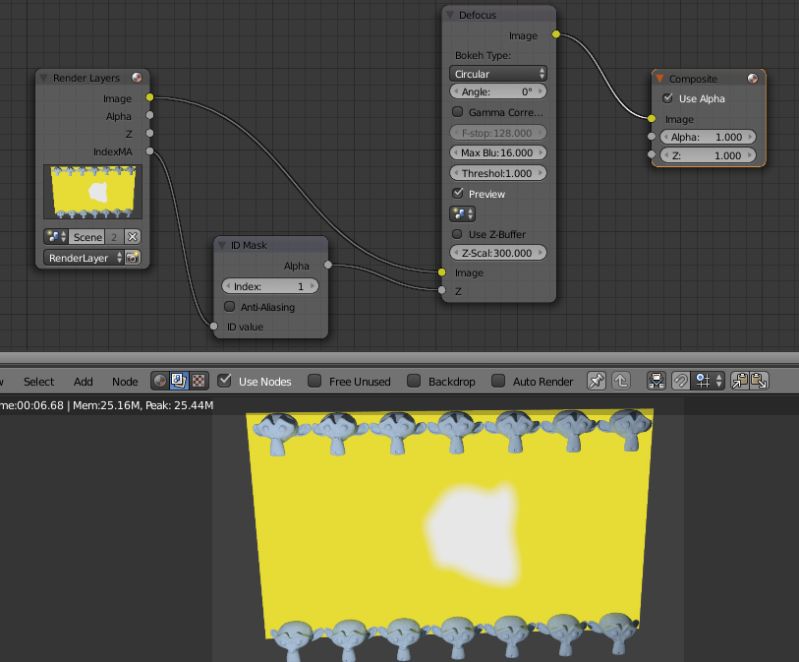Click the Defocus Image output socket
Viewport: 799px width, 662px height.
click(x=556, y=34)
